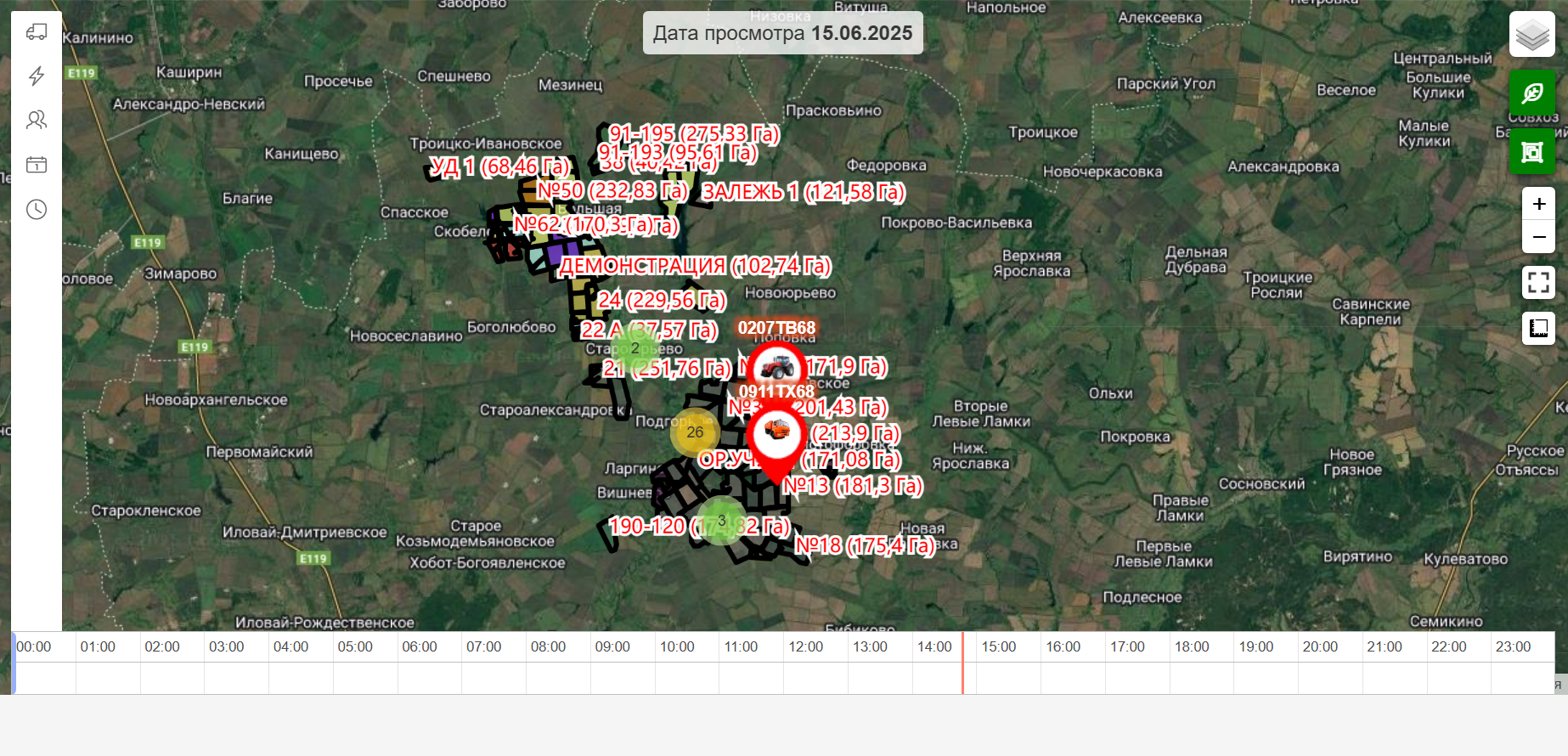The image size is (1568, 756).
Task: Click the ЗАЛЕЖЬ 1 field label
Action: point(803,192)
